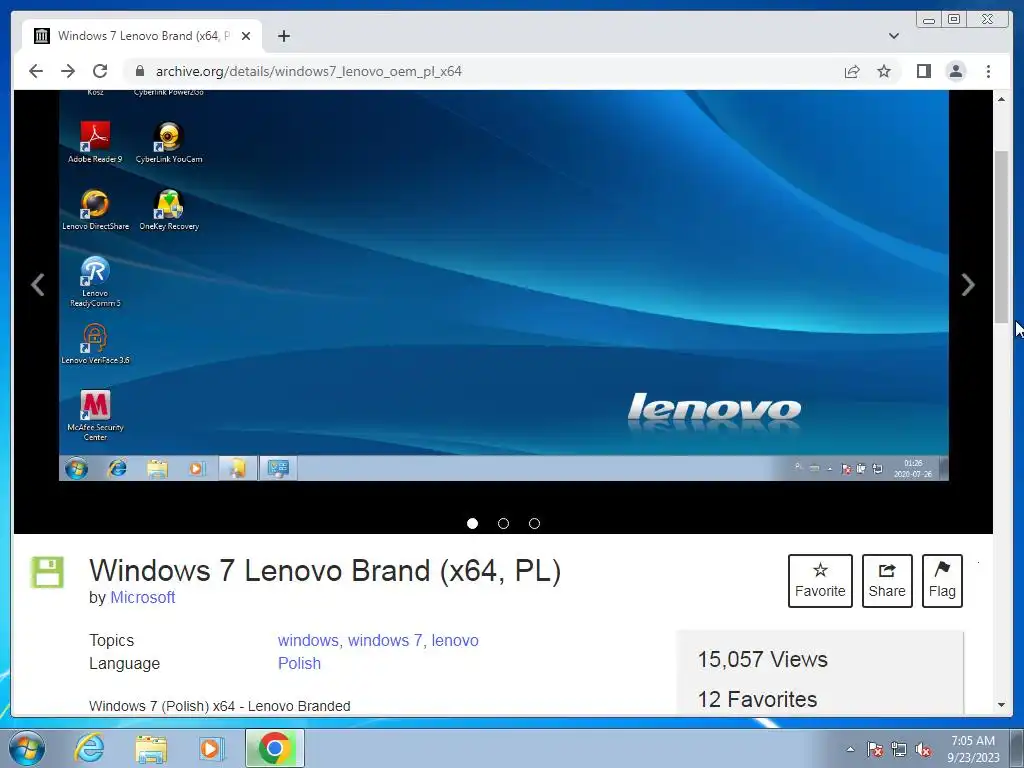Click the Share button for this item
This screenshot has width=1024, height=768.
887,581
